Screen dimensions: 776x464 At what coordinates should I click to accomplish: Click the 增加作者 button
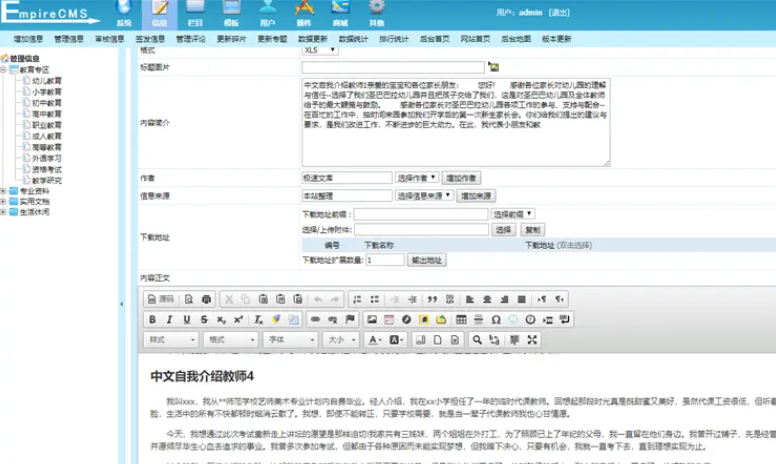(462, 177)
